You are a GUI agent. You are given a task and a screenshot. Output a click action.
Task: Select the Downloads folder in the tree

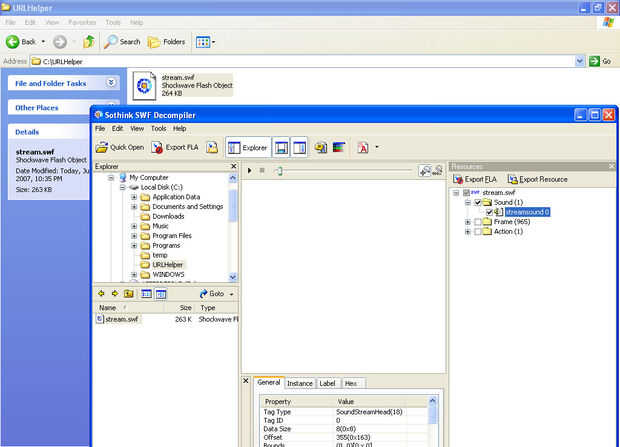click(x=168, y=216)
